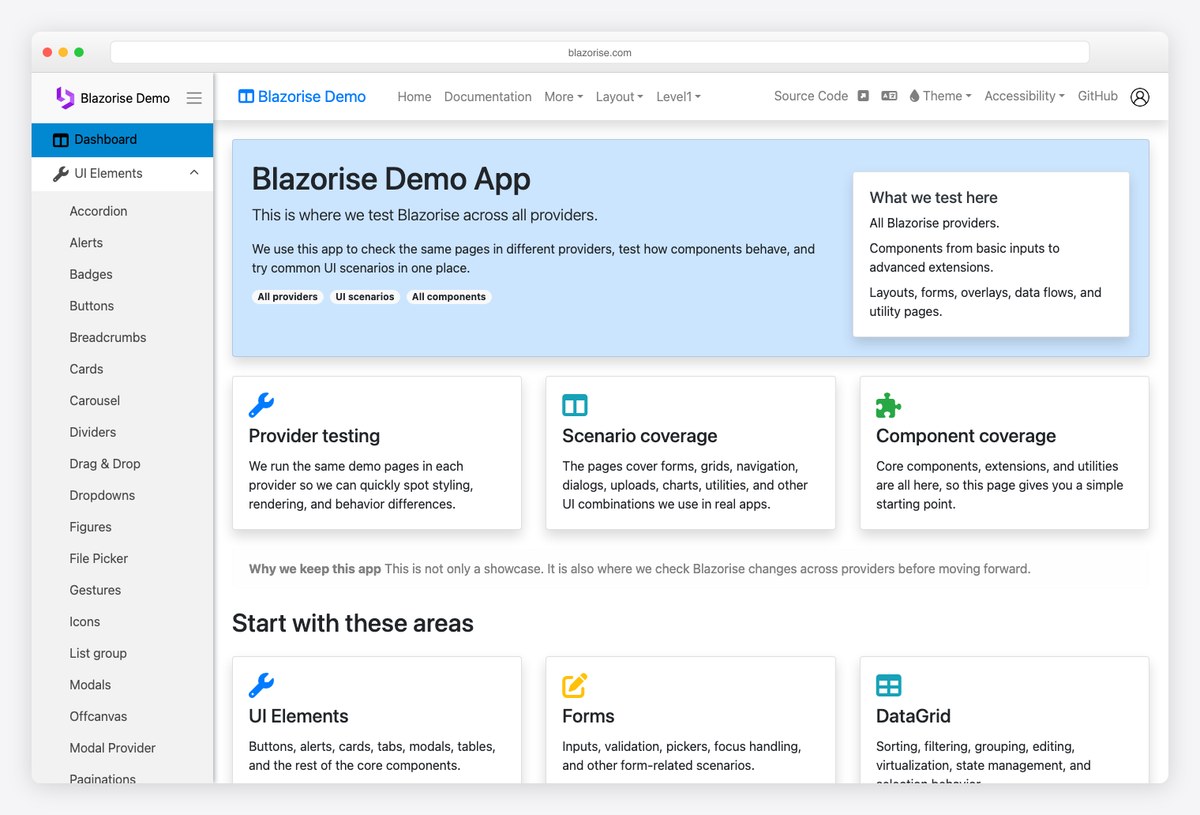The image size is (1200, 815).
Task: Open Breadcrumbs from the sidebar
Action: [108, 338]
